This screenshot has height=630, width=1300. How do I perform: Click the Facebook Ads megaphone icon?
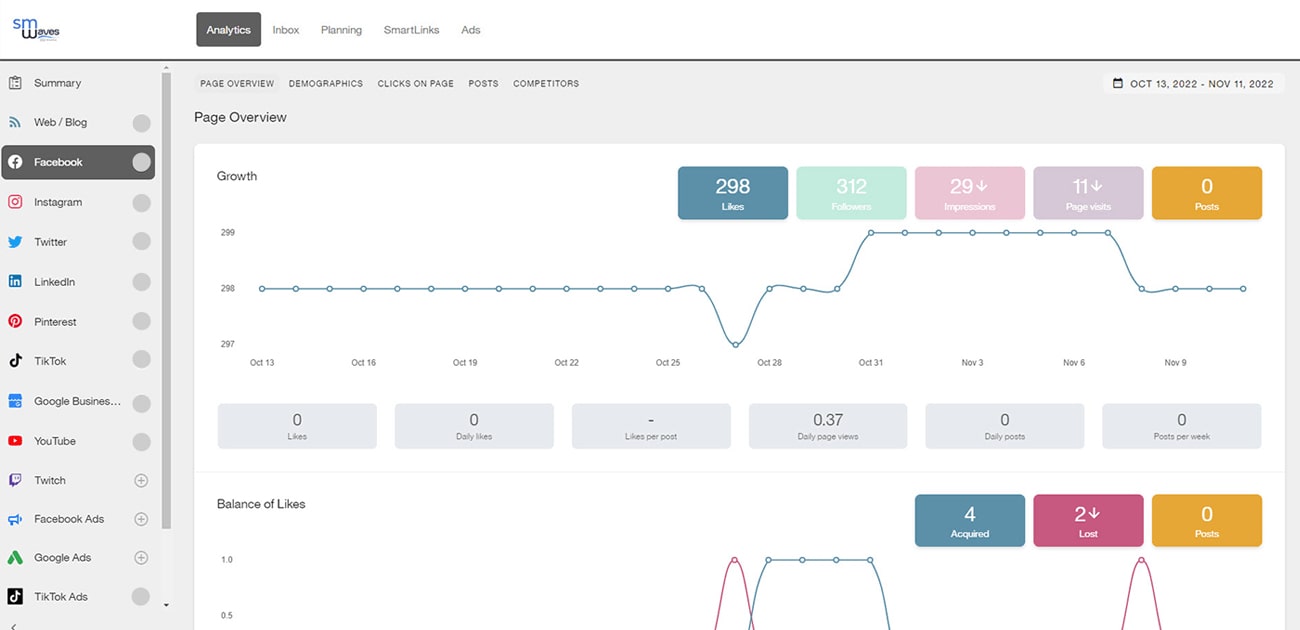point(15,519)
